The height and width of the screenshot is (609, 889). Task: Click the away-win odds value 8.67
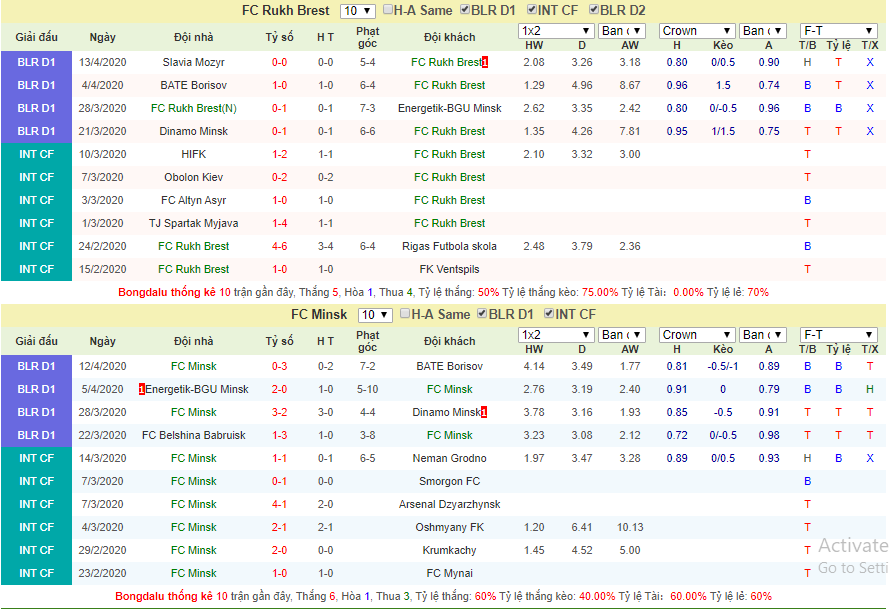point(630,86)
